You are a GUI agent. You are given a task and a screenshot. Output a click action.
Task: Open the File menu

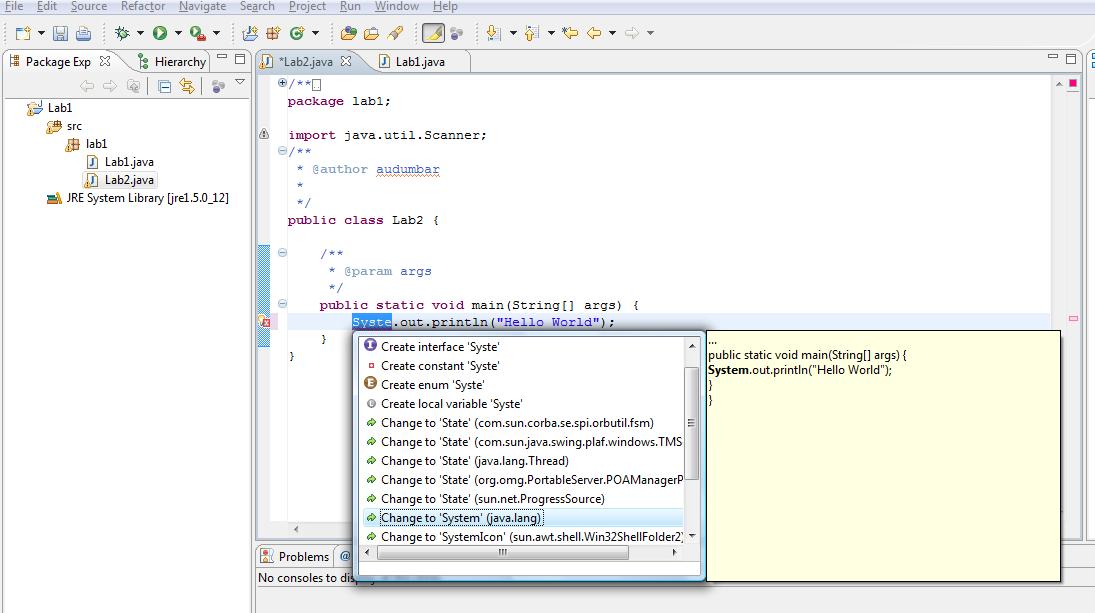tap(14, 6)
